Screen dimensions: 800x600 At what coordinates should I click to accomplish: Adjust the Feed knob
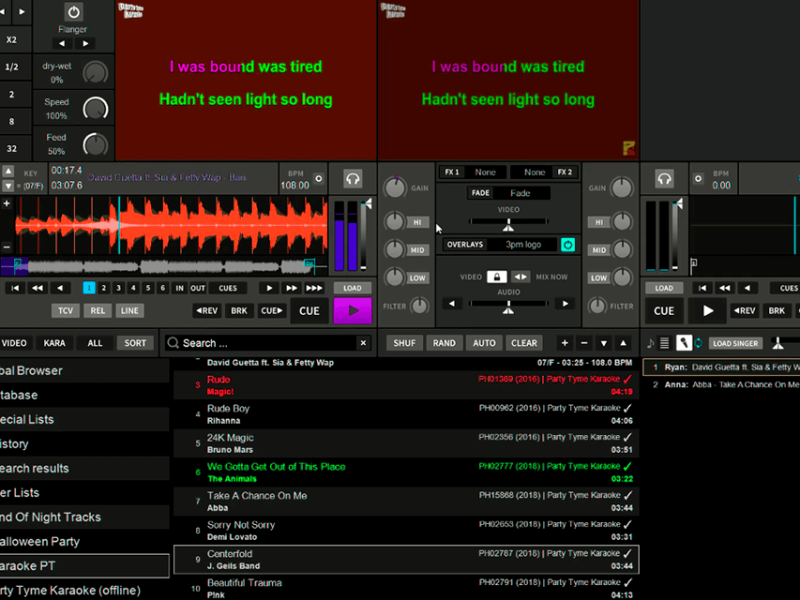click(x=95, y=144)
